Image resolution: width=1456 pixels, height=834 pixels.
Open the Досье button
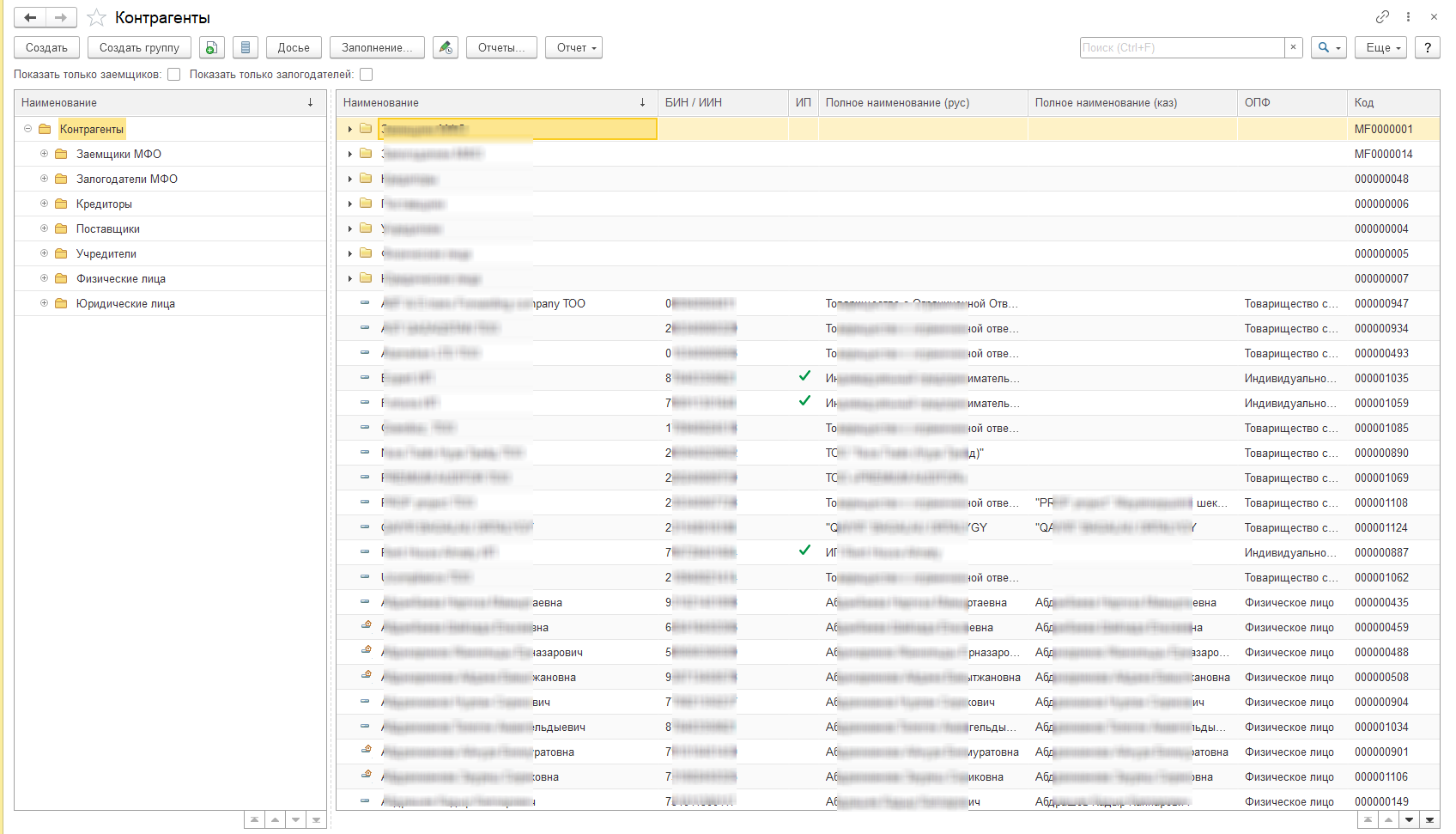pyautogui.click(x=294, y=47)
